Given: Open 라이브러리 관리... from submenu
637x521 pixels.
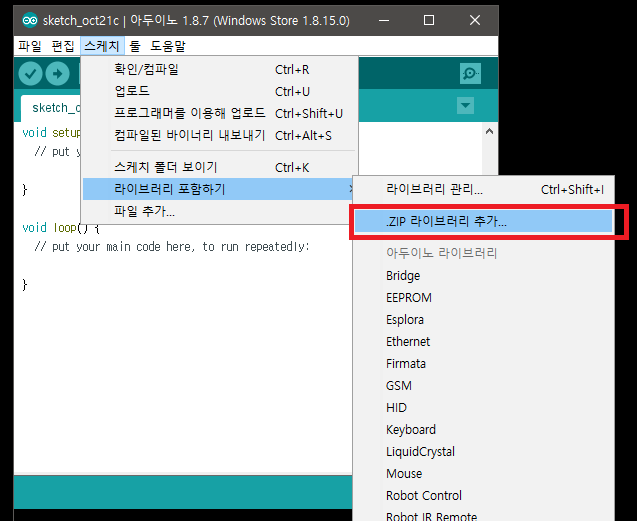Looking at the screenshot, I should click(483, 189).
